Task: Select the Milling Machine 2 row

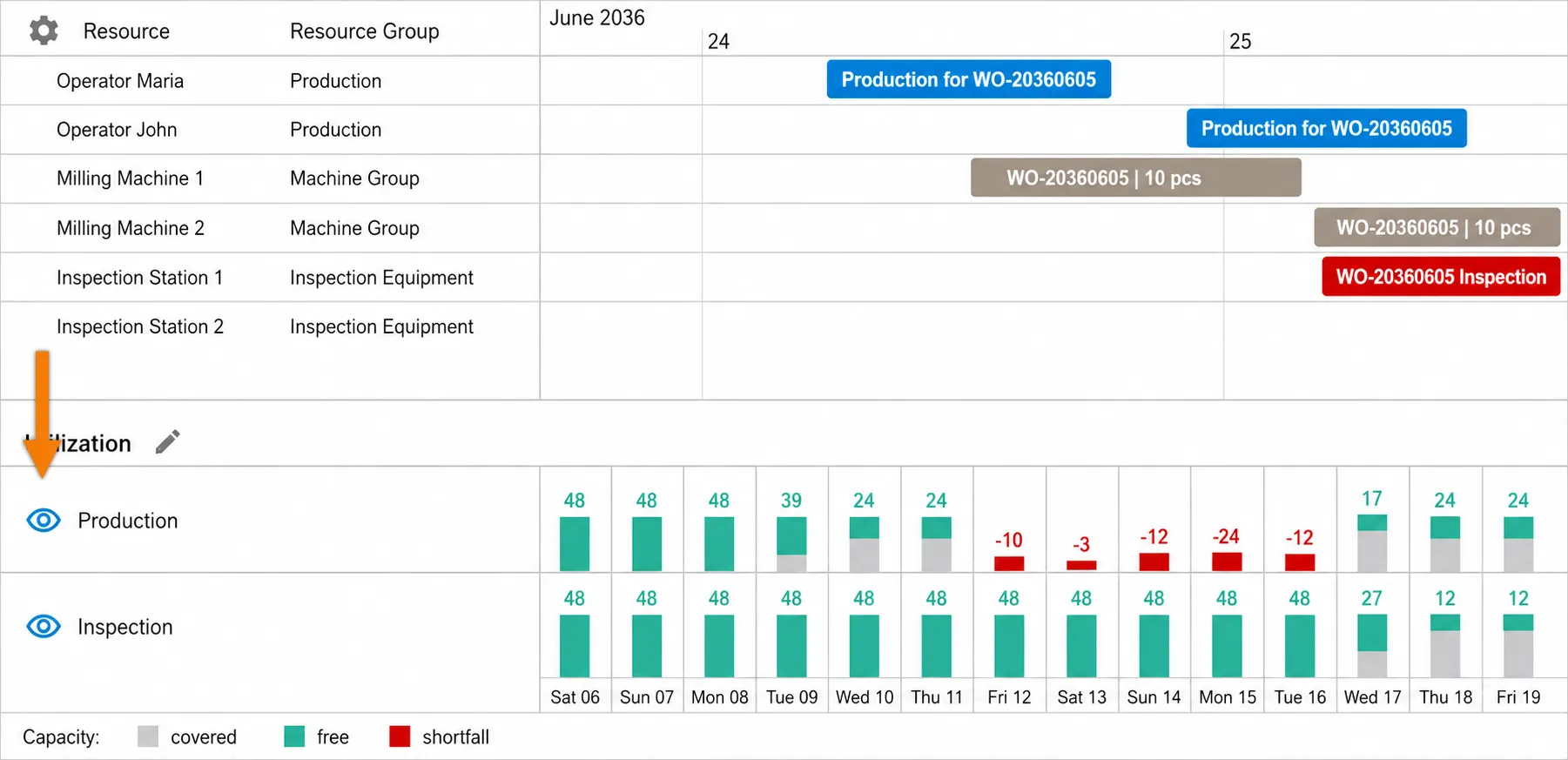Action: coord(270,228)
